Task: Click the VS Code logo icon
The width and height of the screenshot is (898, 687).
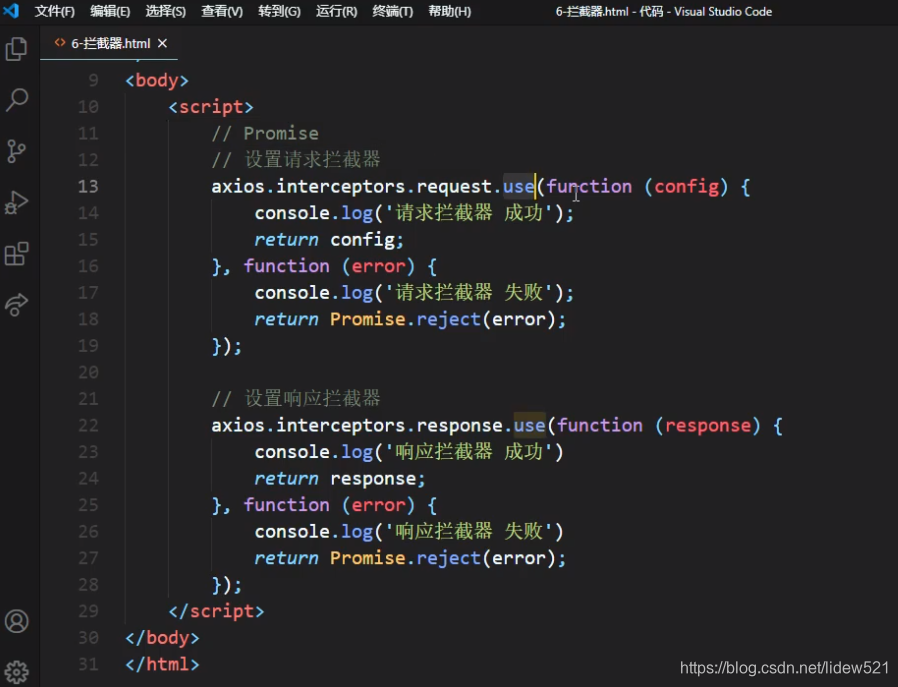Action: pos(11,11)
